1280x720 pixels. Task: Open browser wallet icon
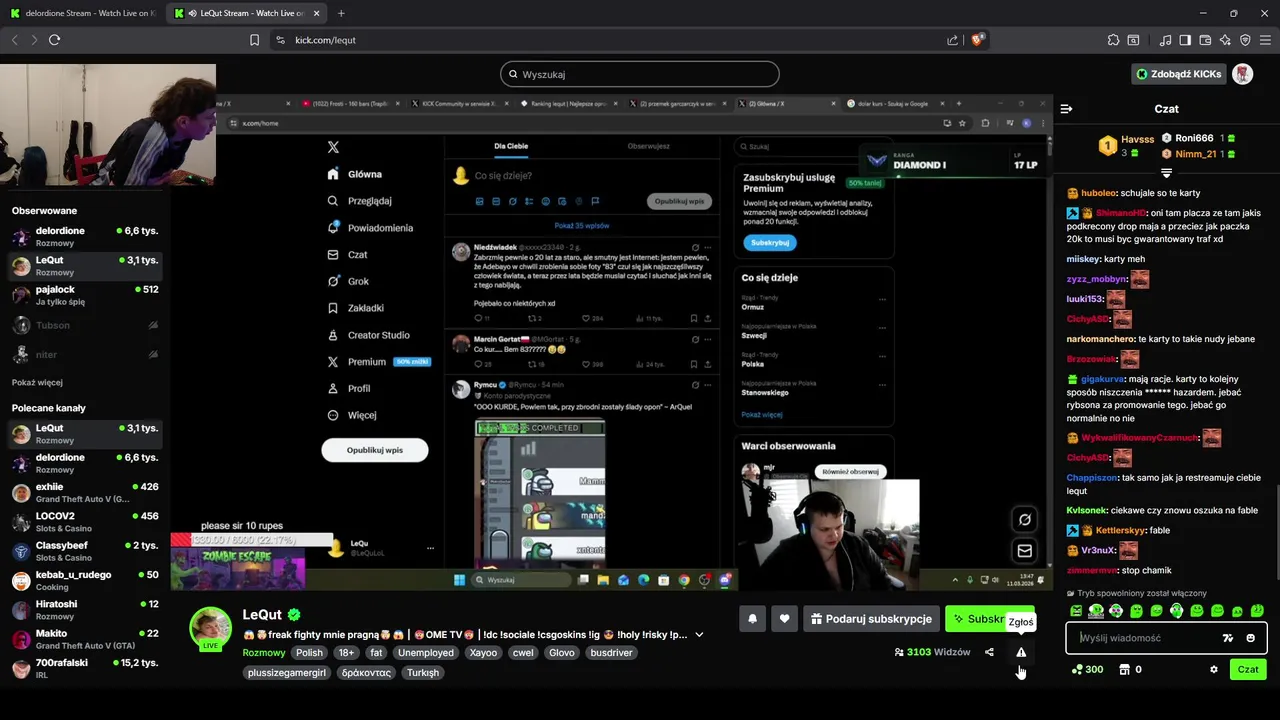click(x=1205, y=40)
